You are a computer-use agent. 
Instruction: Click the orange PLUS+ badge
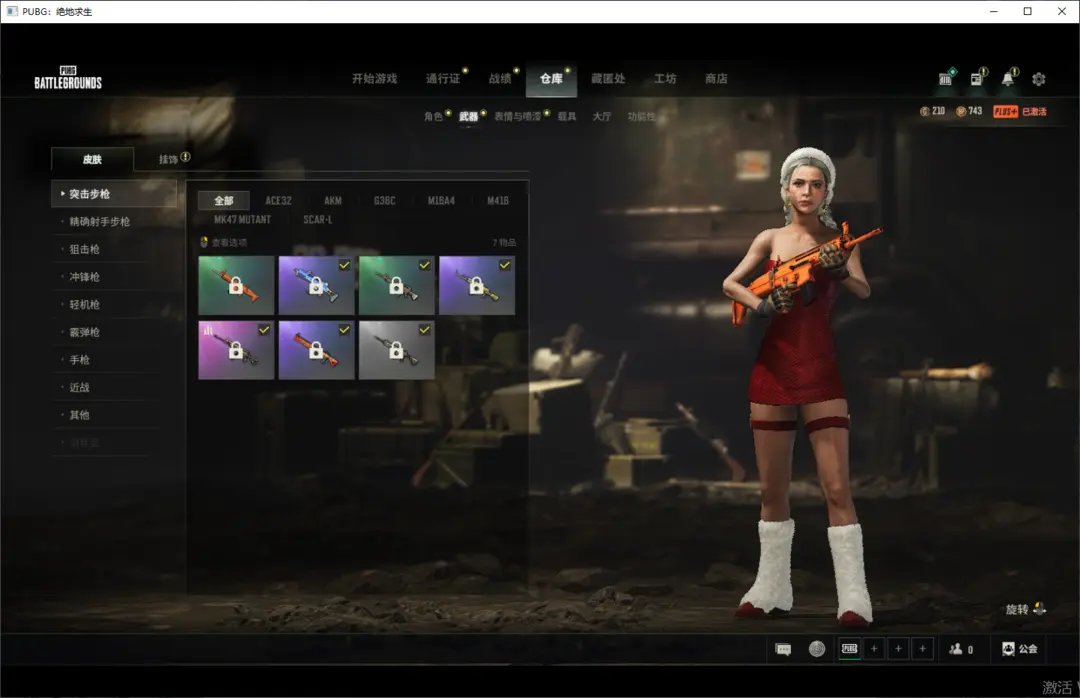tap(1006, 111)
